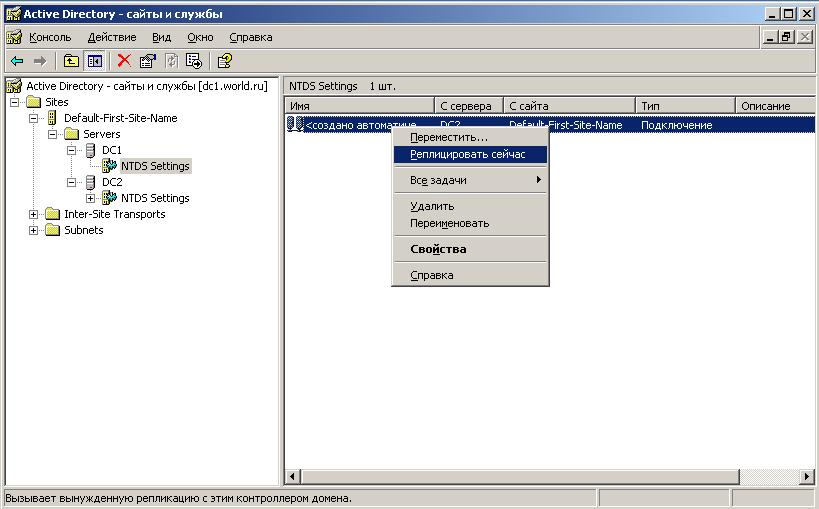Click NTDS Settings icon under DC2

[109, 198]
